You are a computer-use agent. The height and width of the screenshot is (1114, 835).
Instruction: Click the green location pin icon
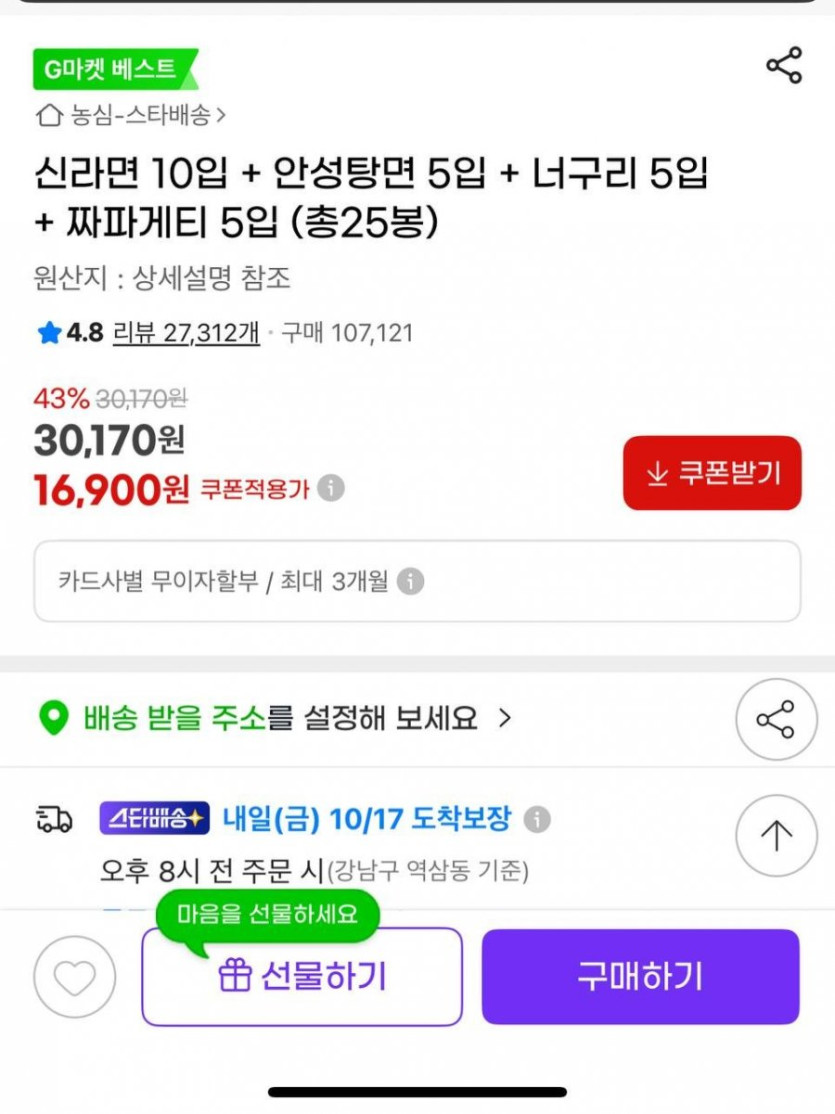pos(52,718)
